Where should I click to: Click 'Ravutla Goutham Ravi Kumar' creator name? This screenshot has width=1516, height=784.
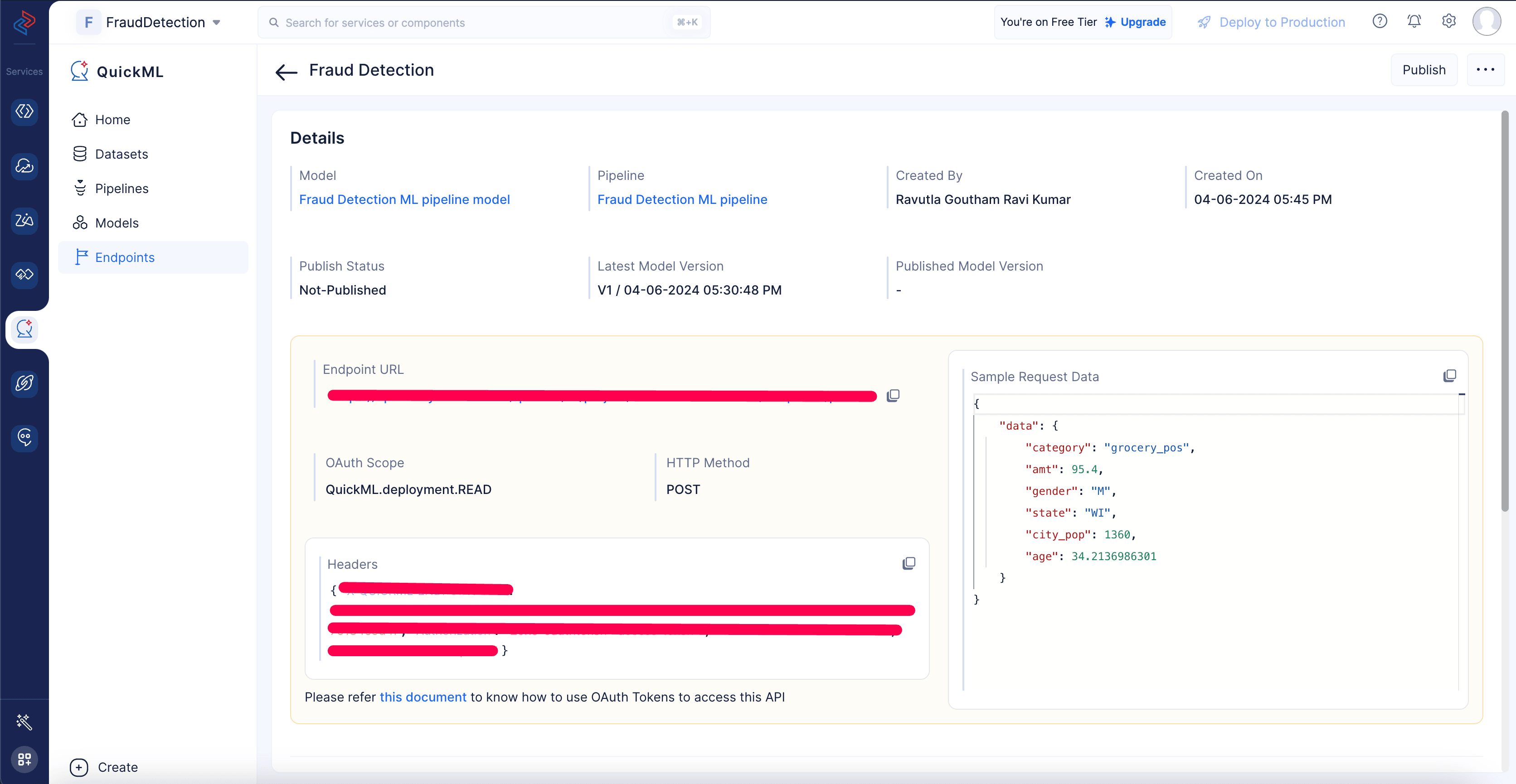(983, 199)
